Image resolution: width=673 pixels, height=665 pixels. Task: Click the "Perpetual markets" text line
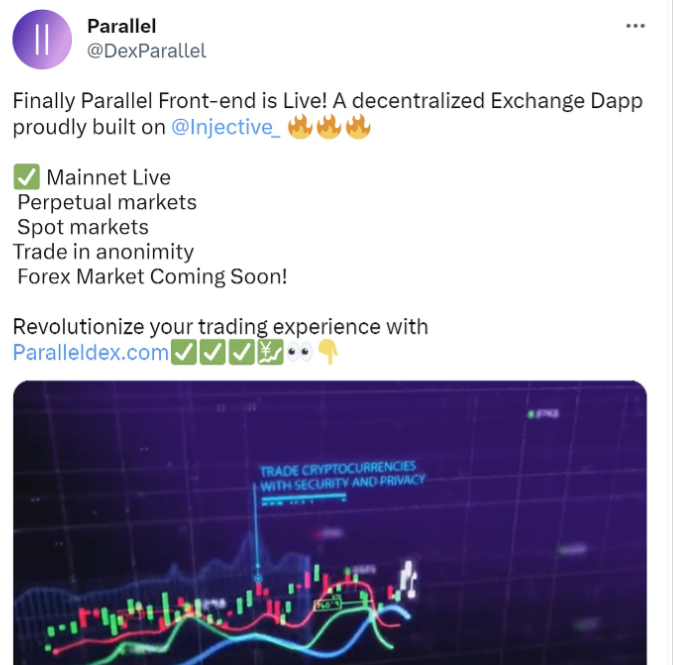[107, 203]
